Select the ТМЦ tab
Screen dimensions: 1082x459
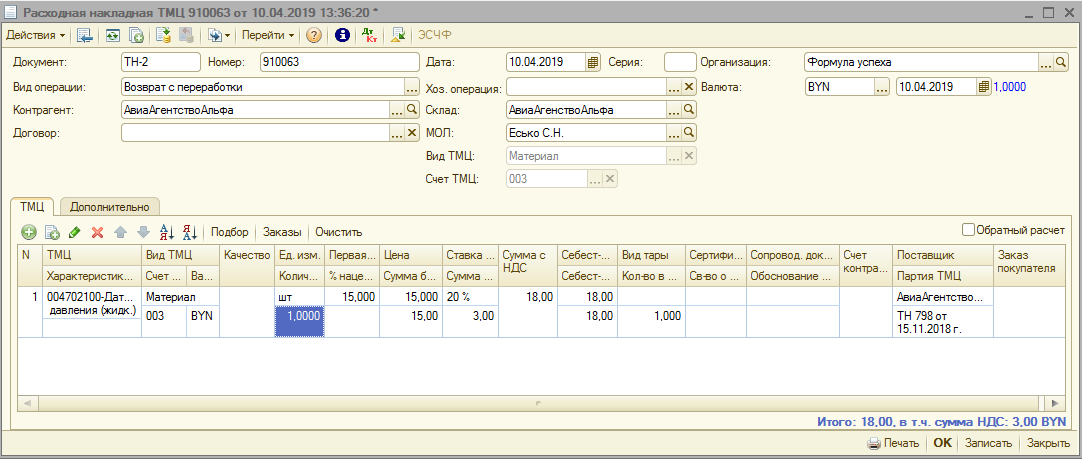tap(32, 207)
